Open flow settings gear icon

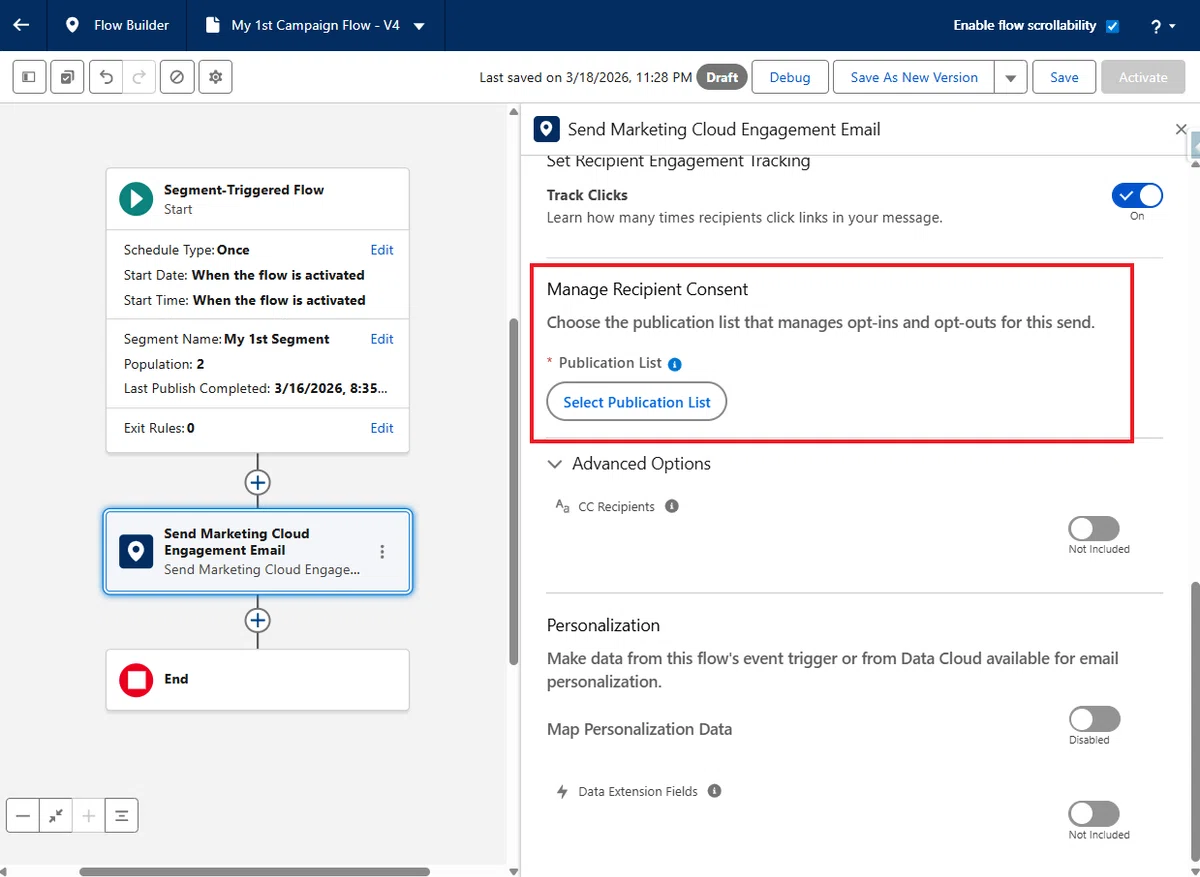215,77
